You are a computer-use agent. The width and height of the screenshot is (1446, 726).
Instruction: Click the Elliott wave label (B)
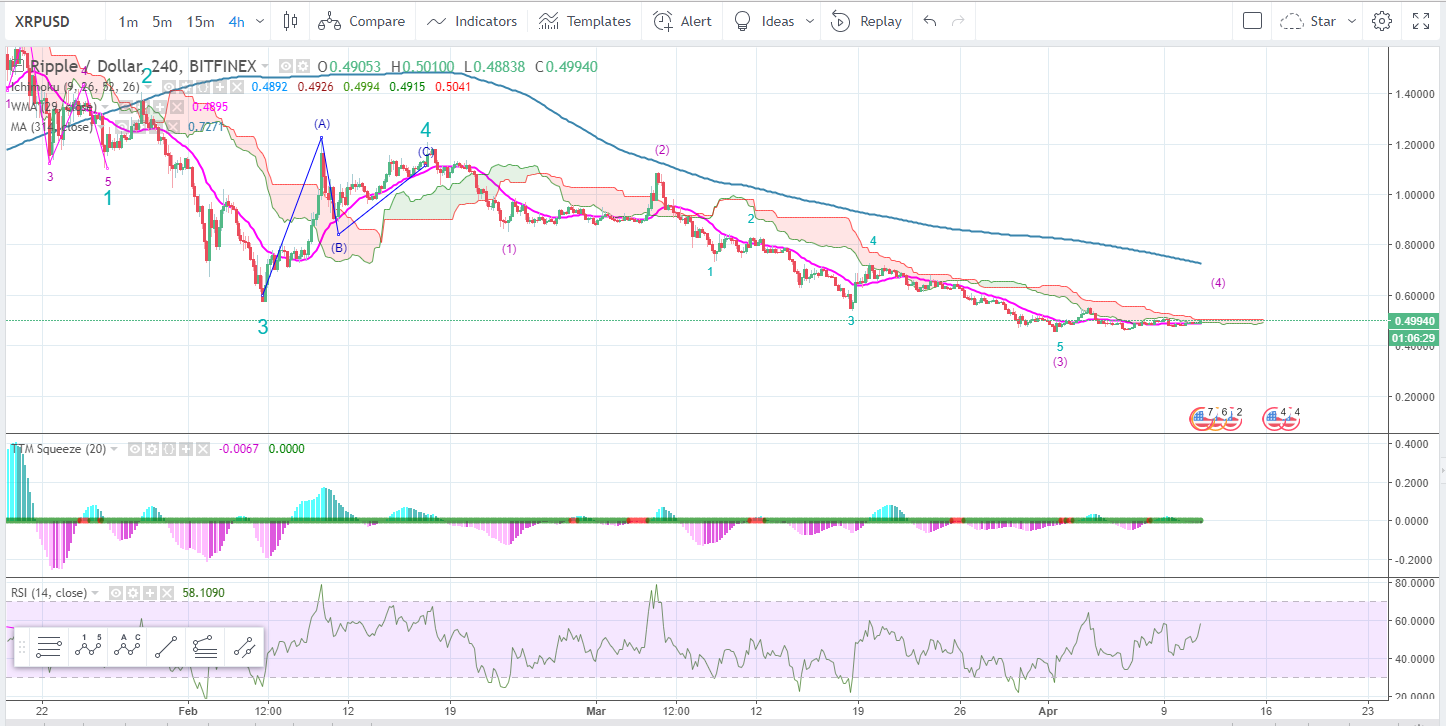(339, 247)
